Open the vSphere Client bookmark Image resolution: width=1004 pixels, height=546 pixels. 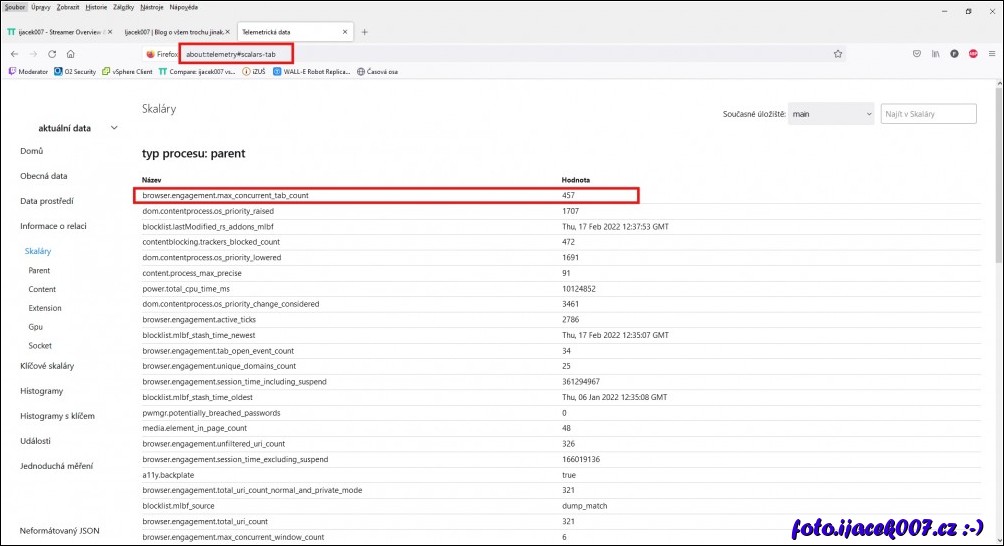[x=127, y=72]
